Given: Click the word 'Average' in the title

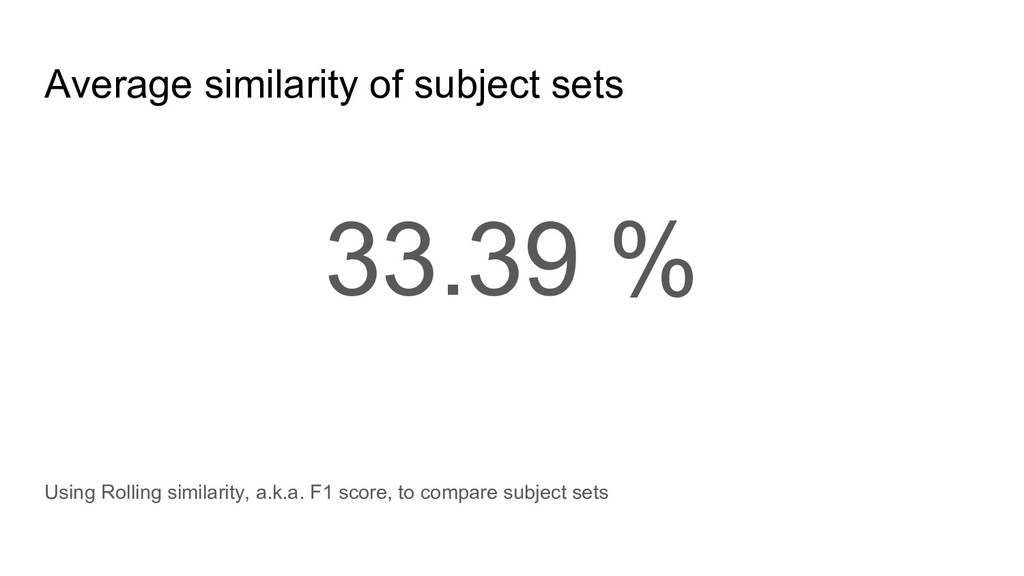Looking at the screenshot, I should click(x=118, y=86).
